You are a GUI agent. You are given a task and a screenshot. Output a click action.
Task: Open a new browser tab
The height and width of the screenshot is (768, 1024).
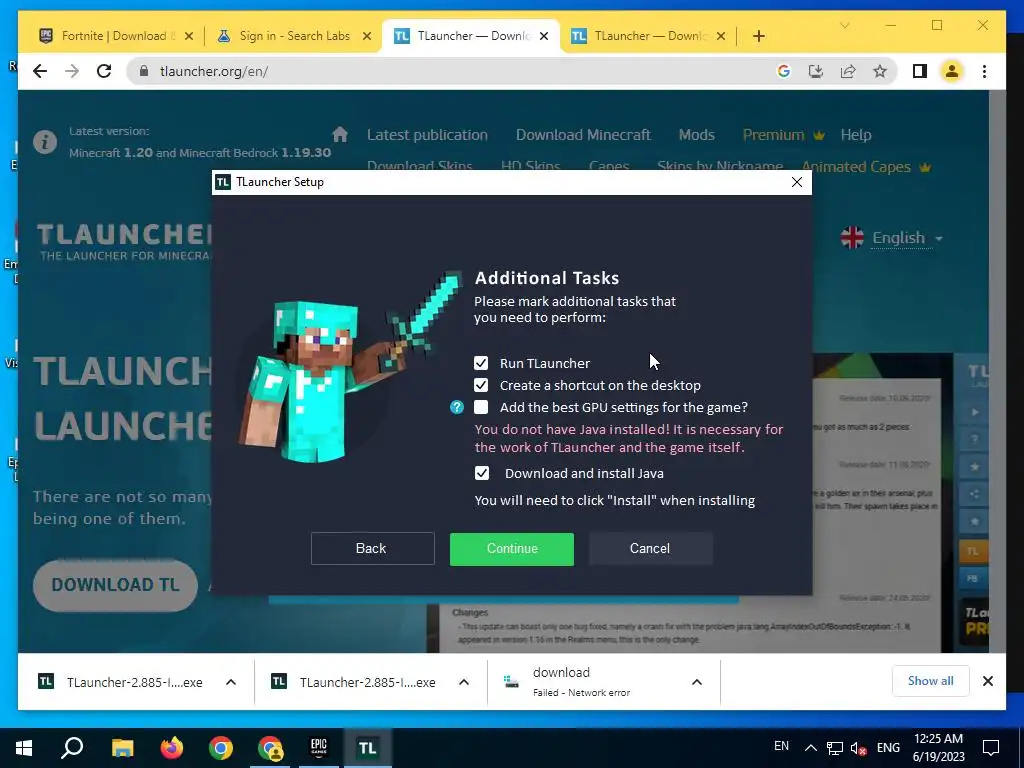click(x=758, y=36)
